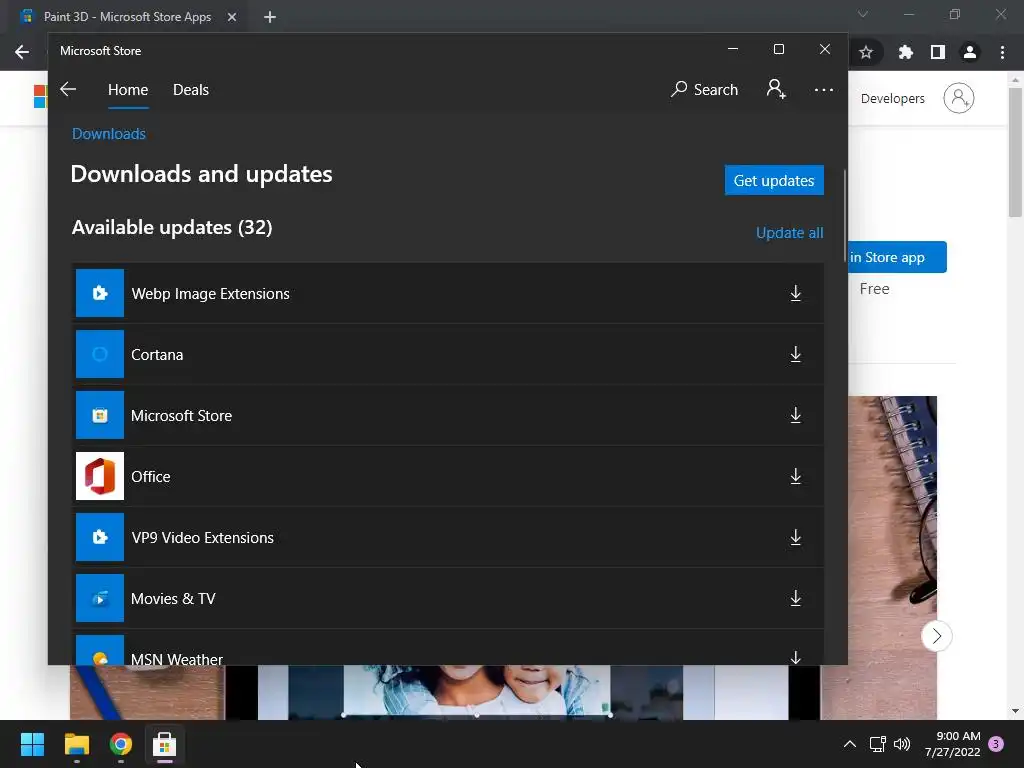Click the Chrome back arrow
This screenshot has height=768, width=1024.
[x=22, y=52]
